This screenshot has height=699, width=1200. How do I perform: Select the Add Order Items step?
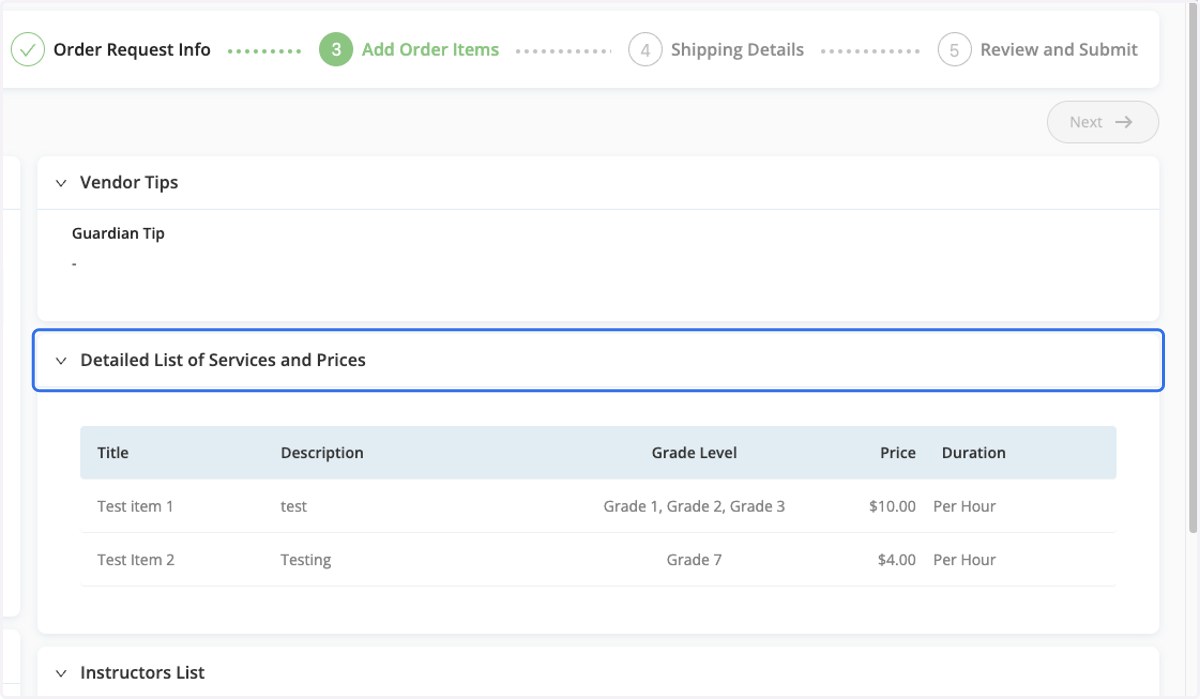coord(430,50)
